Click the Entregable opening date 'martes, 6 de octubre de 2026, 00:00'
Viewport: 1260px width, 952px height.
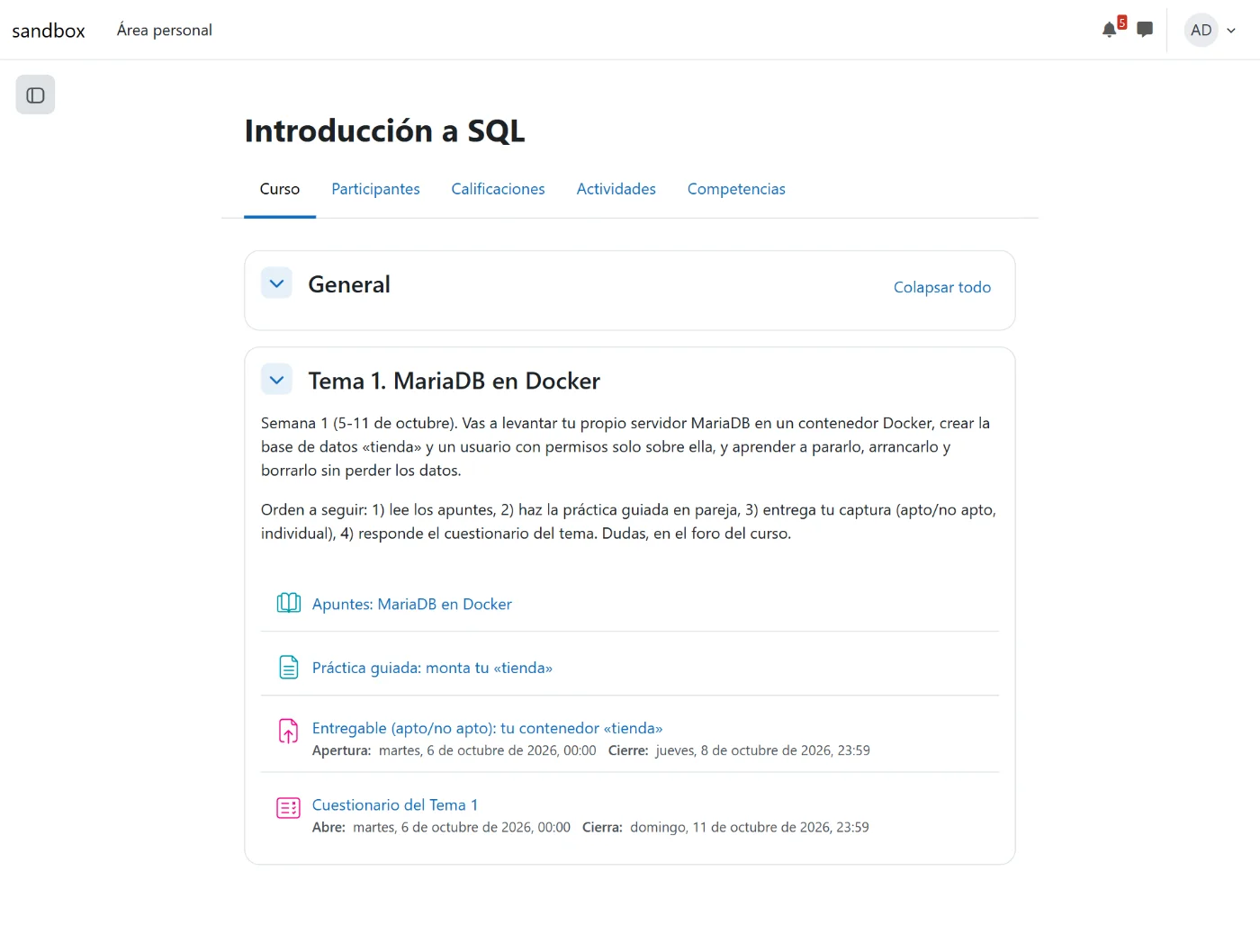click(487, 750)
